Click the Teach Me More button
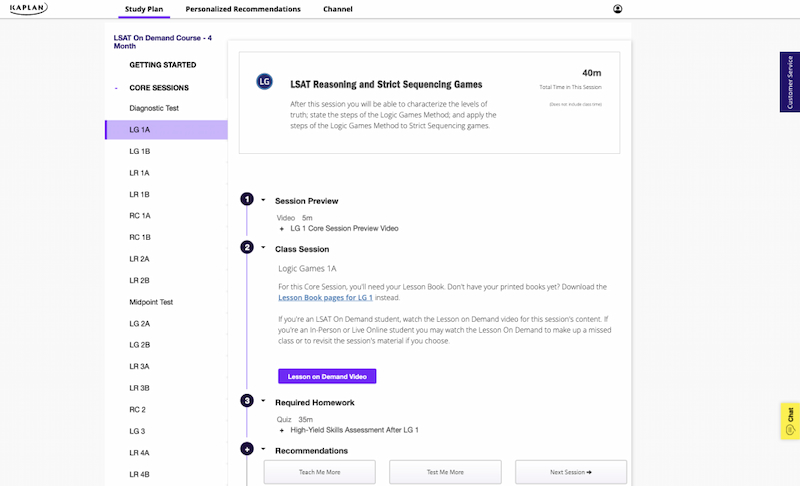 [x=319, y=472]
